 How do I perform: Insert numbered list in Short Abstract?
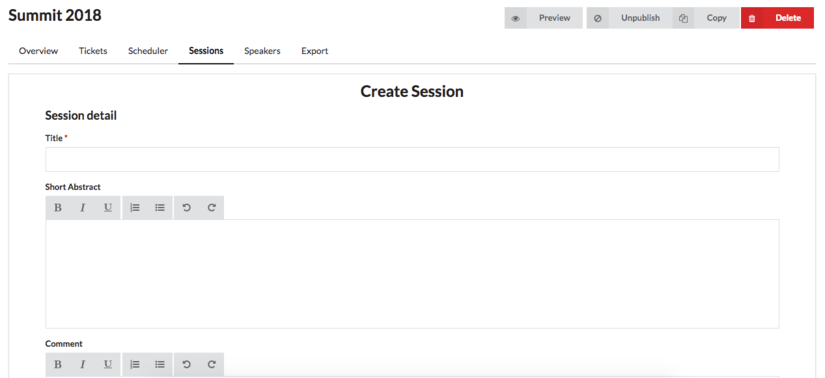[135, 207]
